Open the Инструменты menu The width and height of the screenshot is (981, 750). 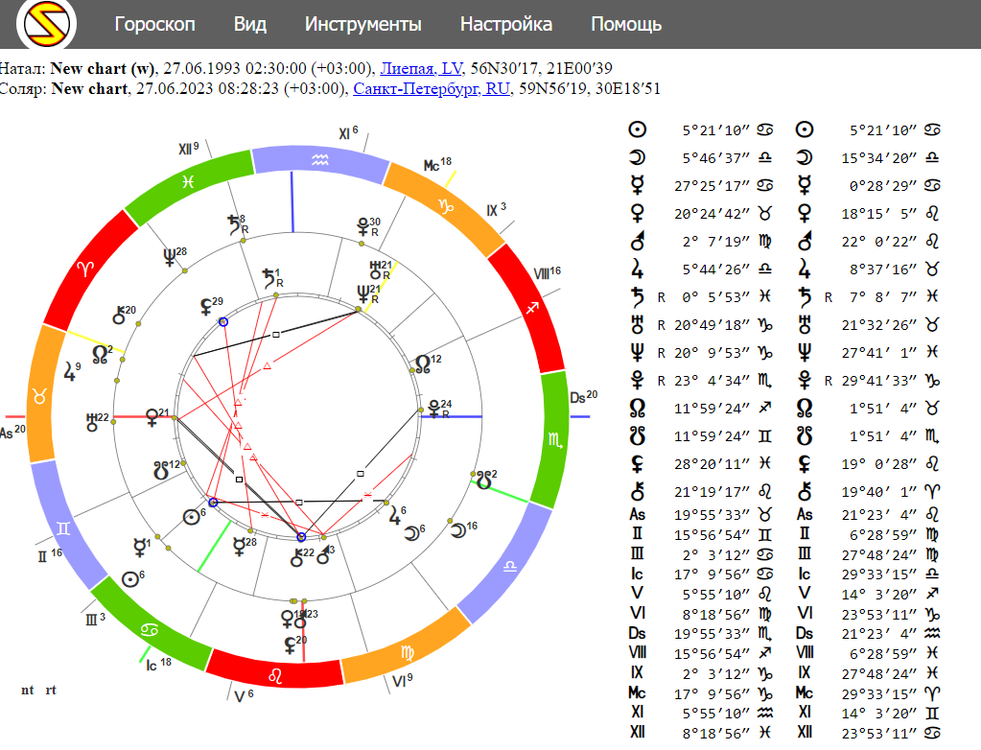click(363, 24)
